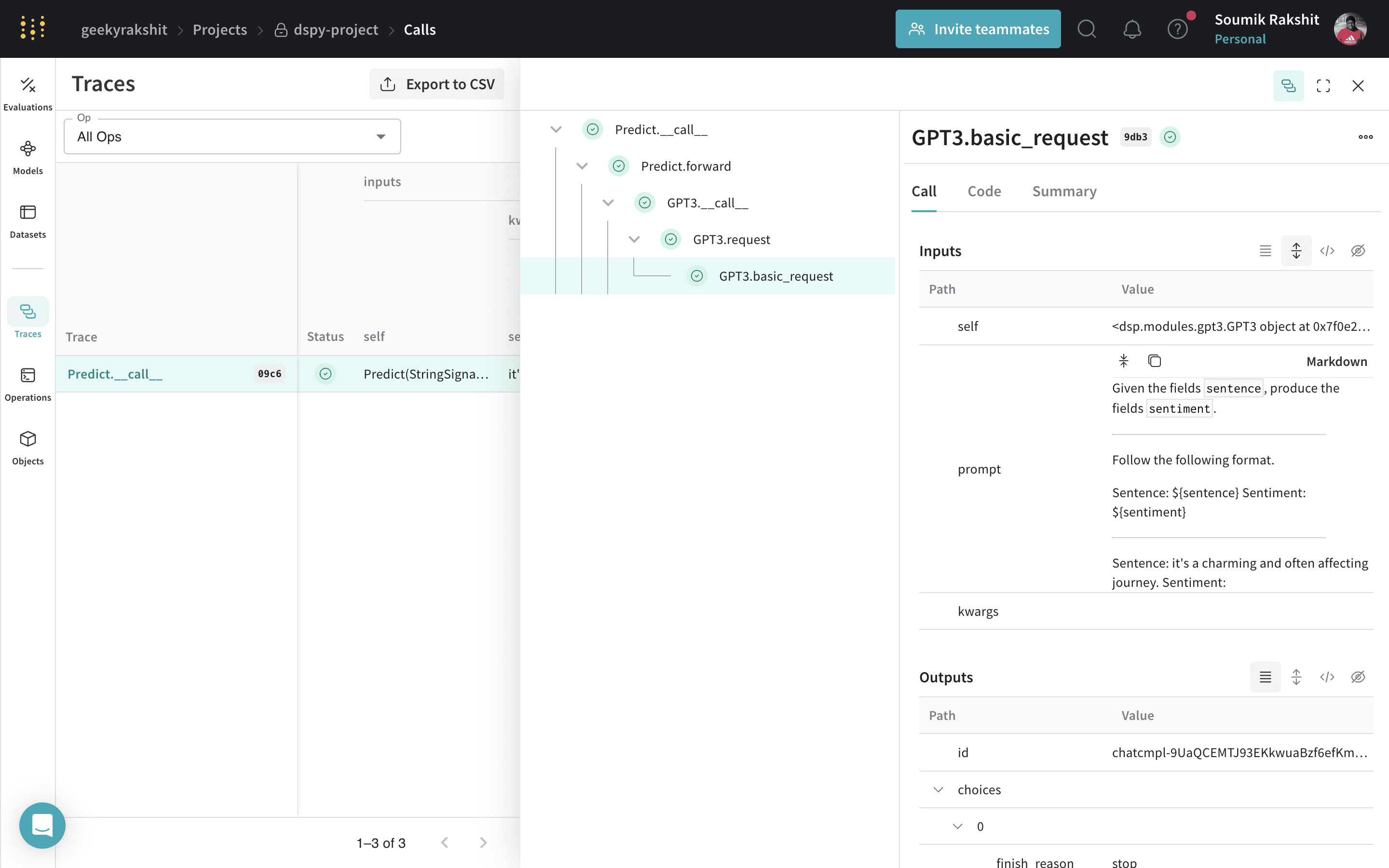
Task: Show Outputs as code view
Action: tap(1327, 677)
